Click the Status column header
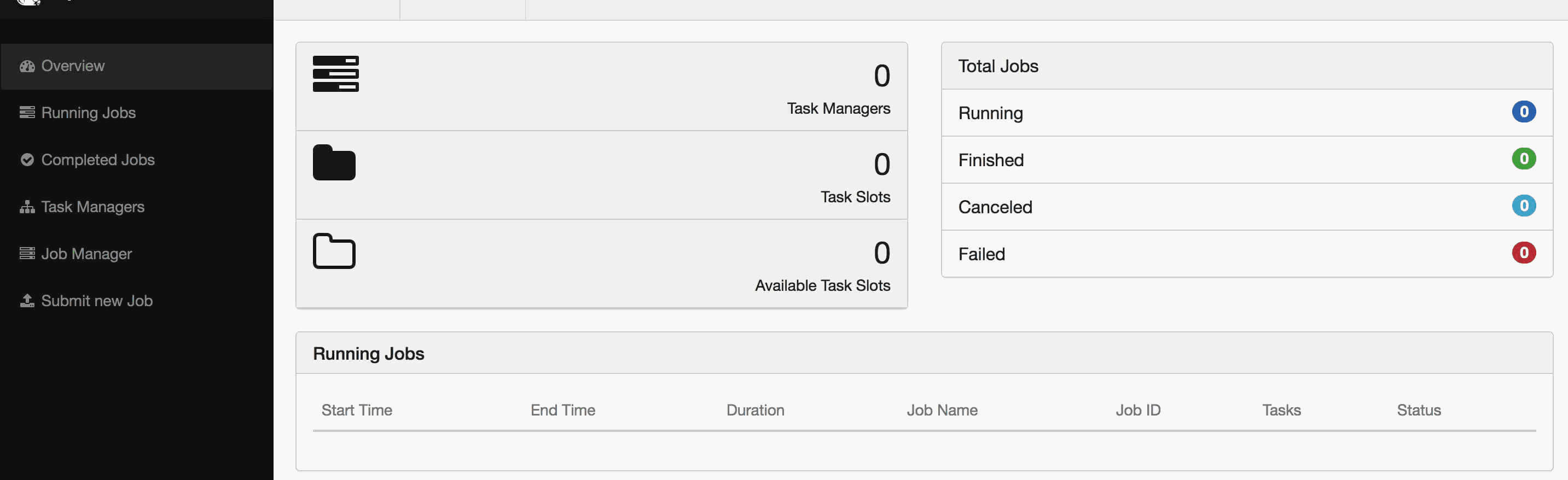The image size is (1568, 480). coord(1418,411)
